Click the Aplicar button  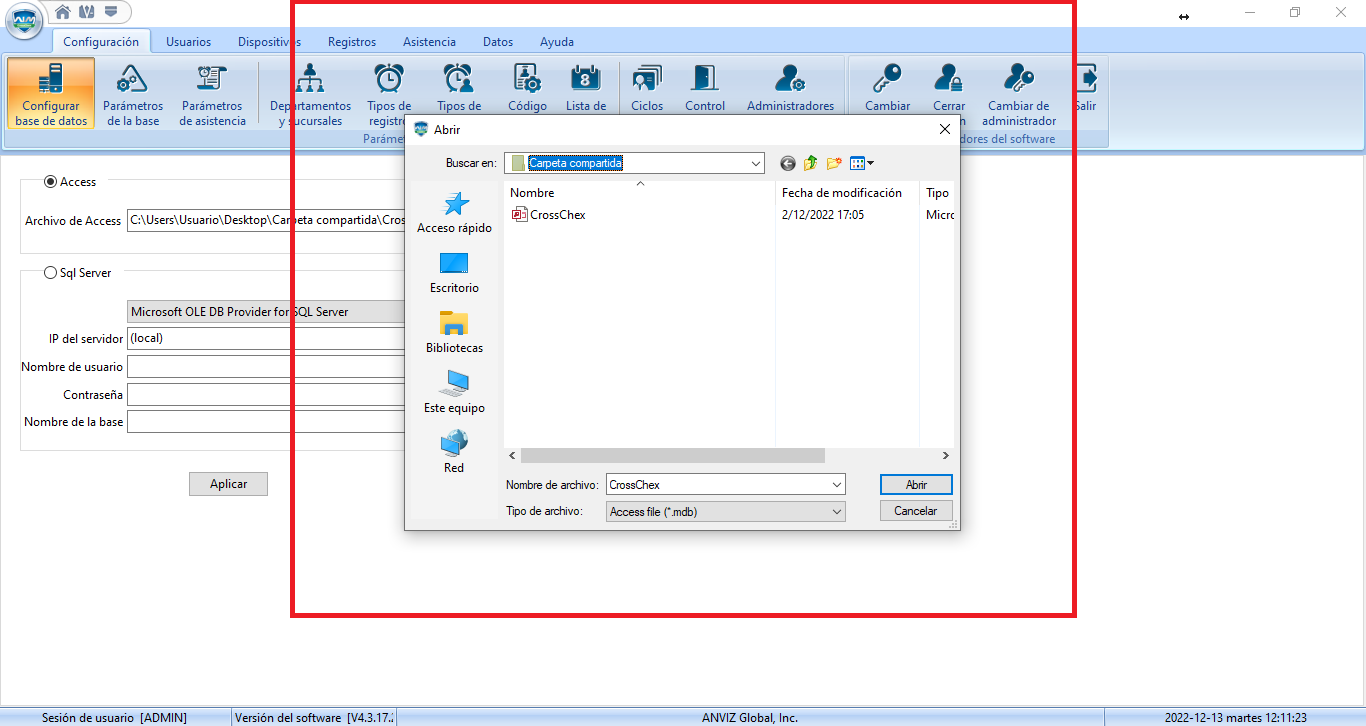pyautogui.click(x=228, y=484)
